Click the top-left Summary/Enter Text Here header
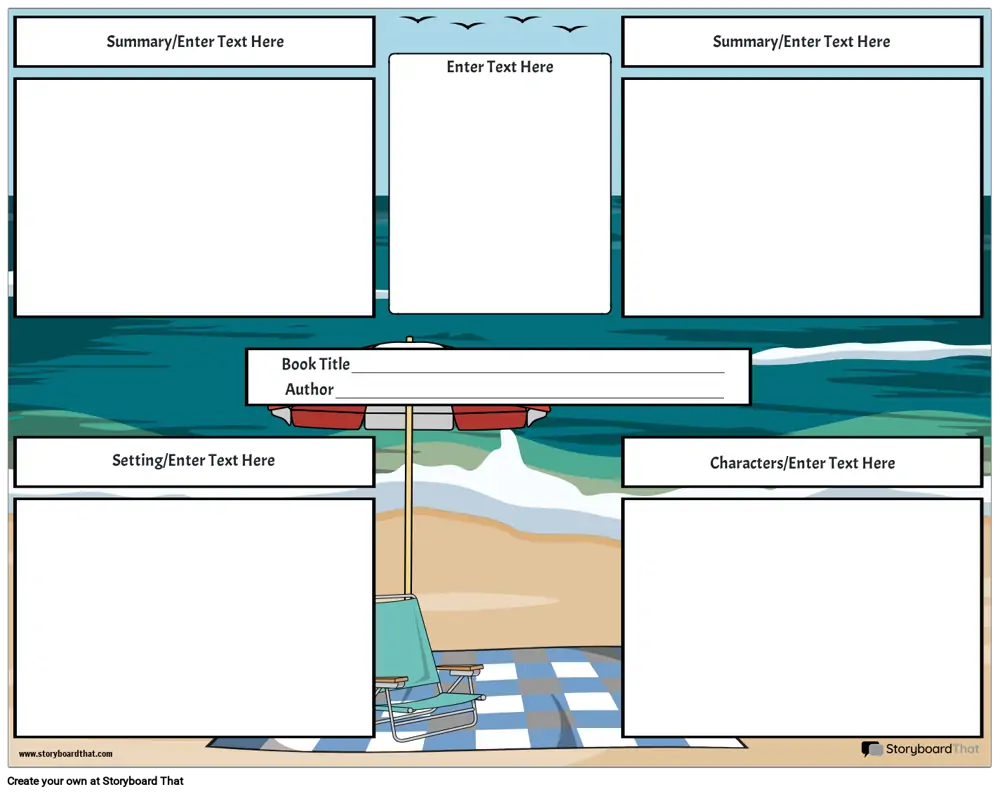 pyautogui.click(x=195, y=42)
